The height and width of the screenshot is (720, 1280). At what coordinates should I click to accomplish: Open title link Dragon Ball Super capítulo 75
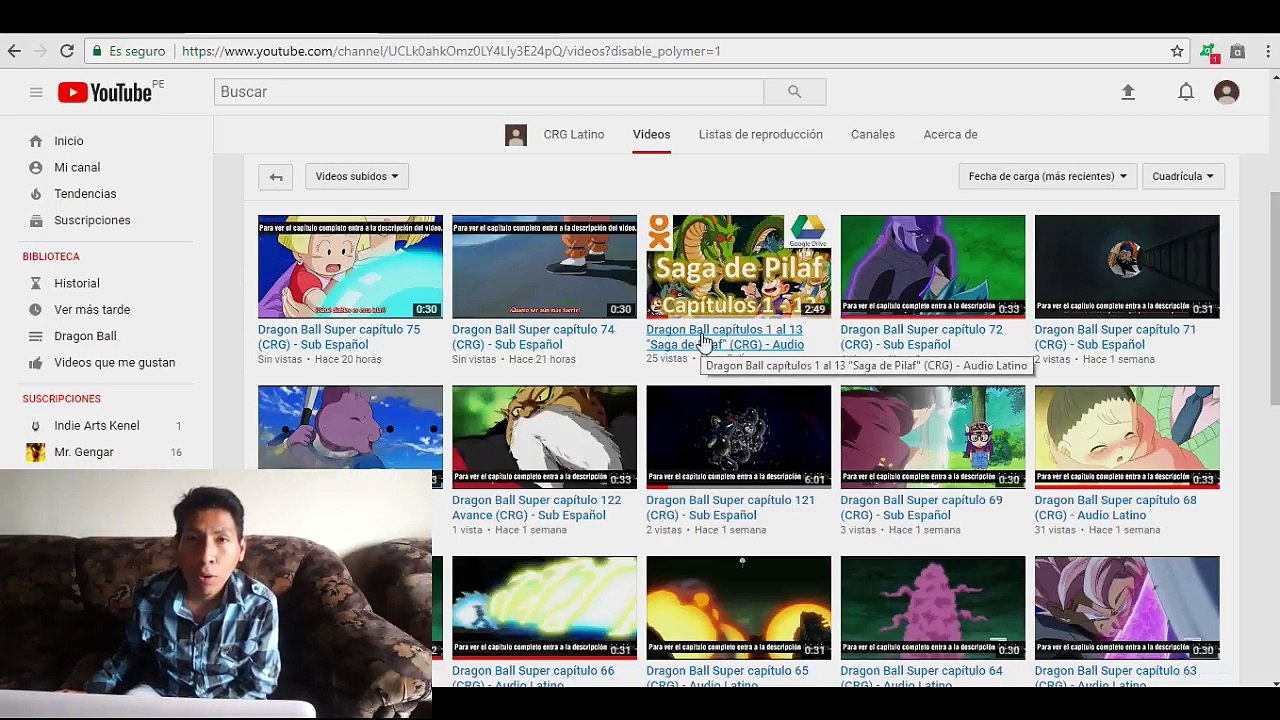click(339, 337)
